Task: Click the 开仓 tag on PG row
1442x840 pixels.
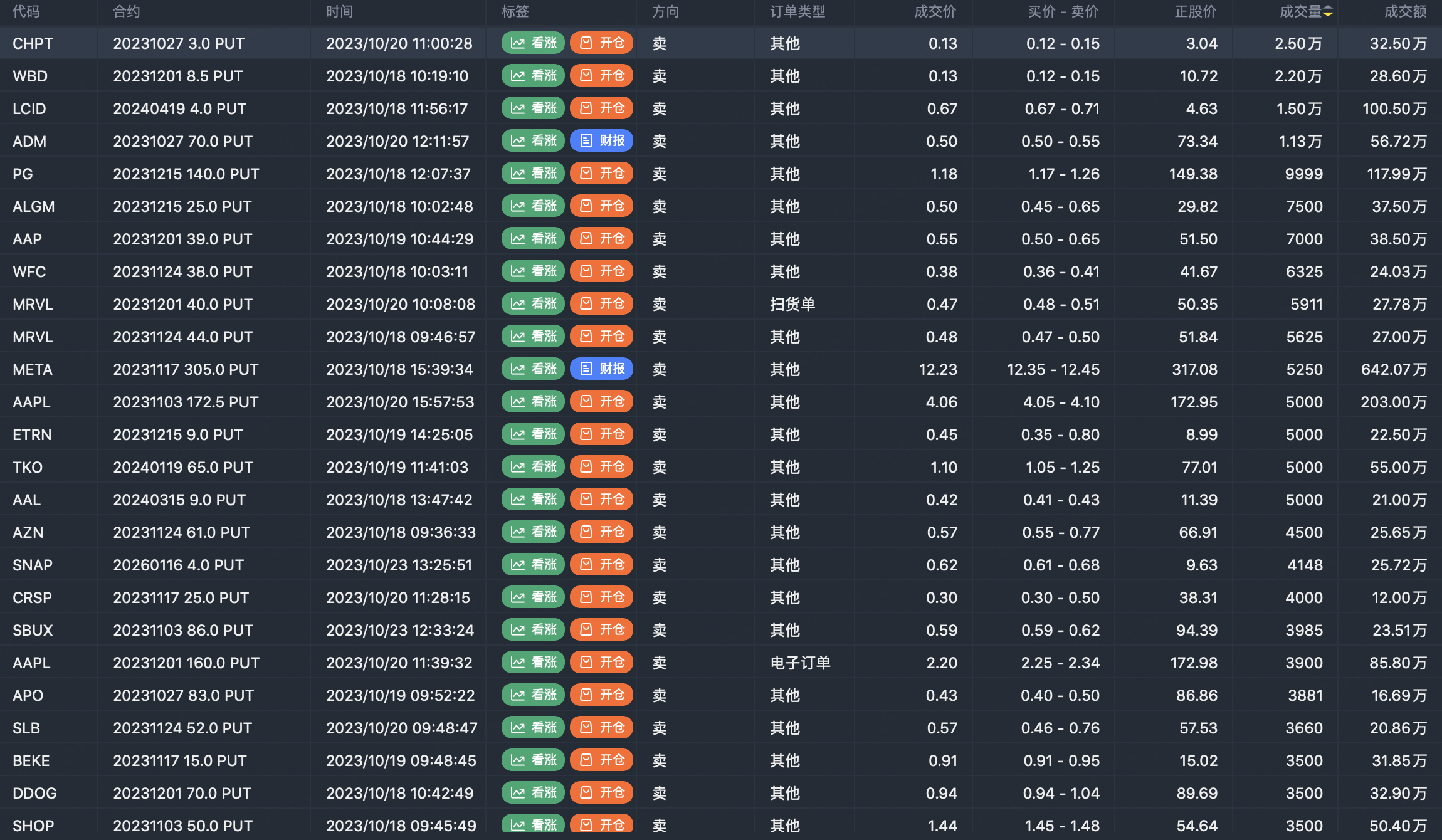Action: [x=601, y=174]
